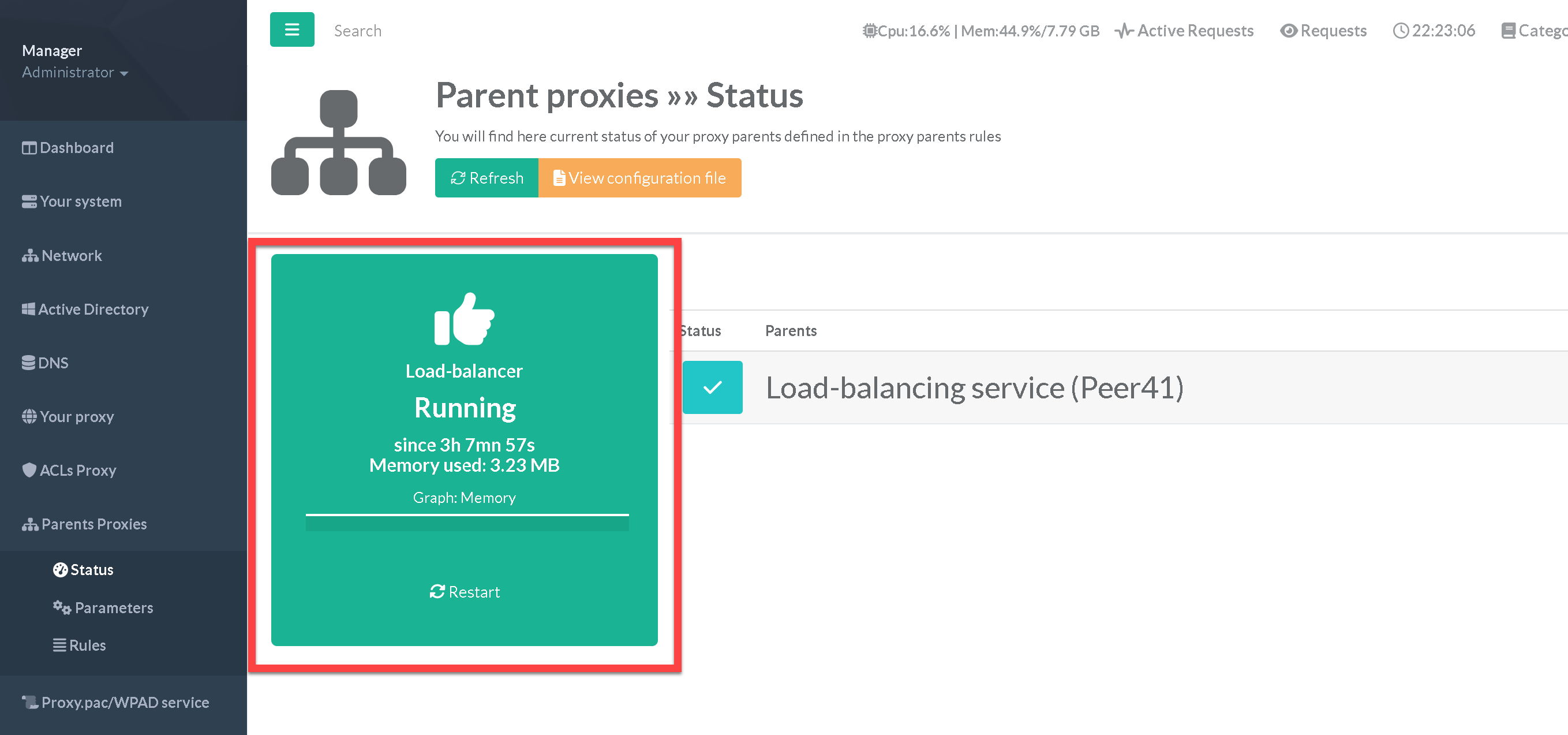Click the hamburger menu toggle button
Image resolution: width=1568 pixels, height=735 pixels.
[x=291, y=29]
